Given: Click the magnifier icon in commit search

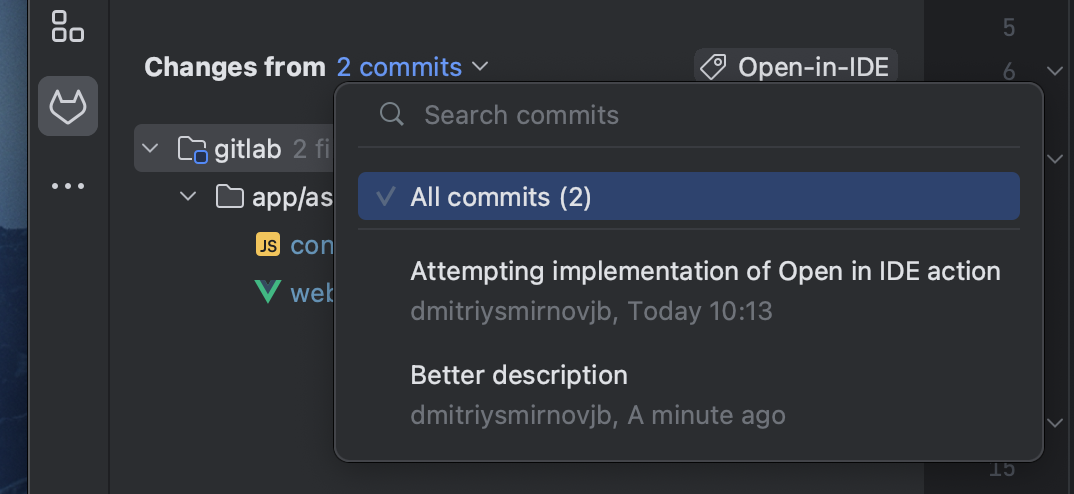Looking at the screenshot, I should [392, 114].
